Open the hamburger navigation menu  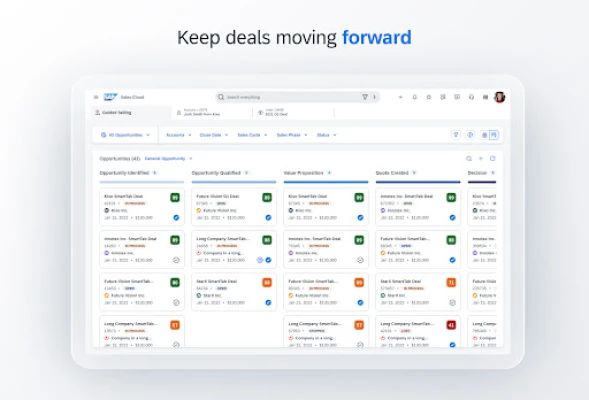(x=96, y=97)
